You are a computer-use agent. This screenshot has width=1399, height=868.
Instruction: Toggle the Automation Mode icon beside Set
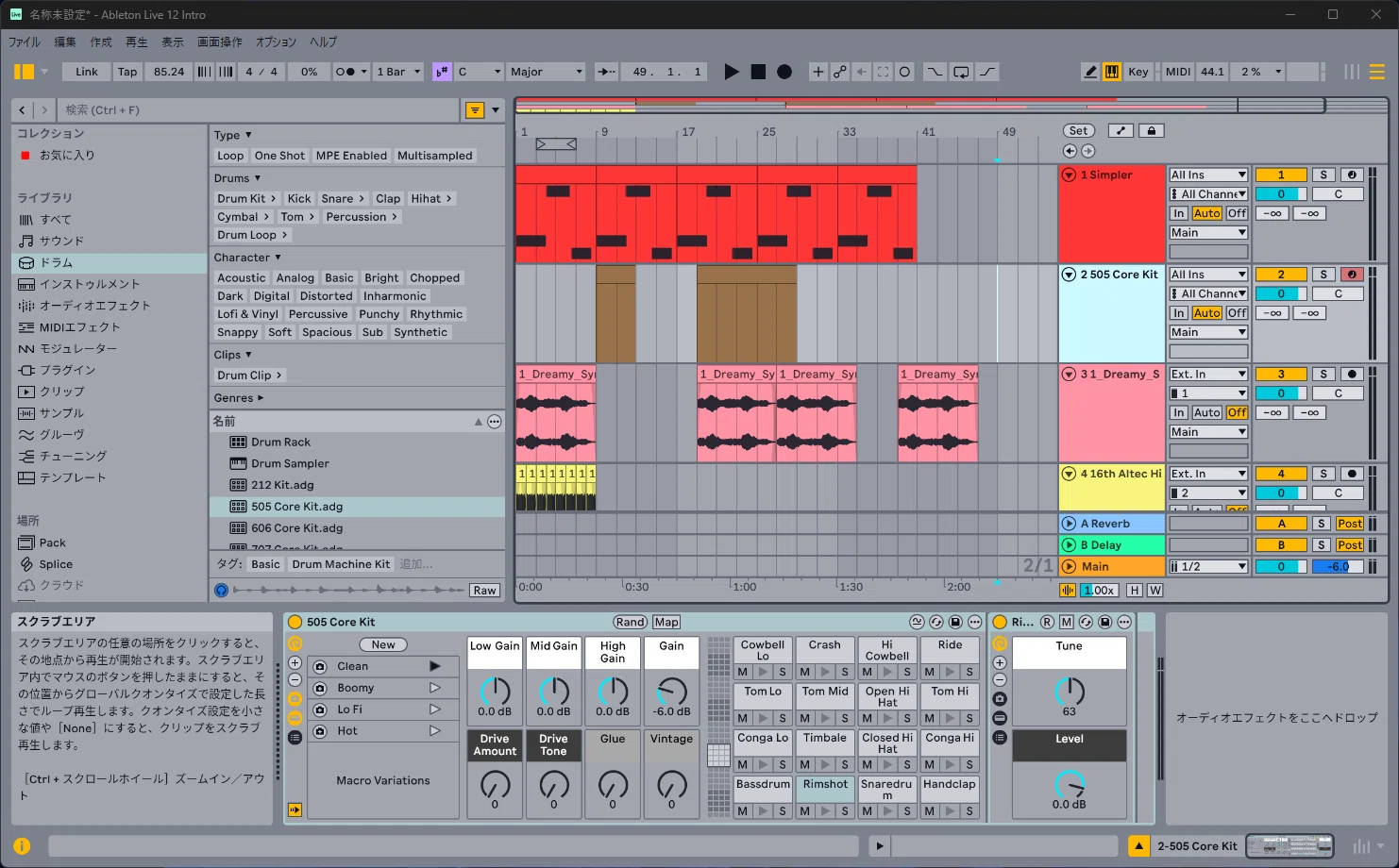point(1121,131)
